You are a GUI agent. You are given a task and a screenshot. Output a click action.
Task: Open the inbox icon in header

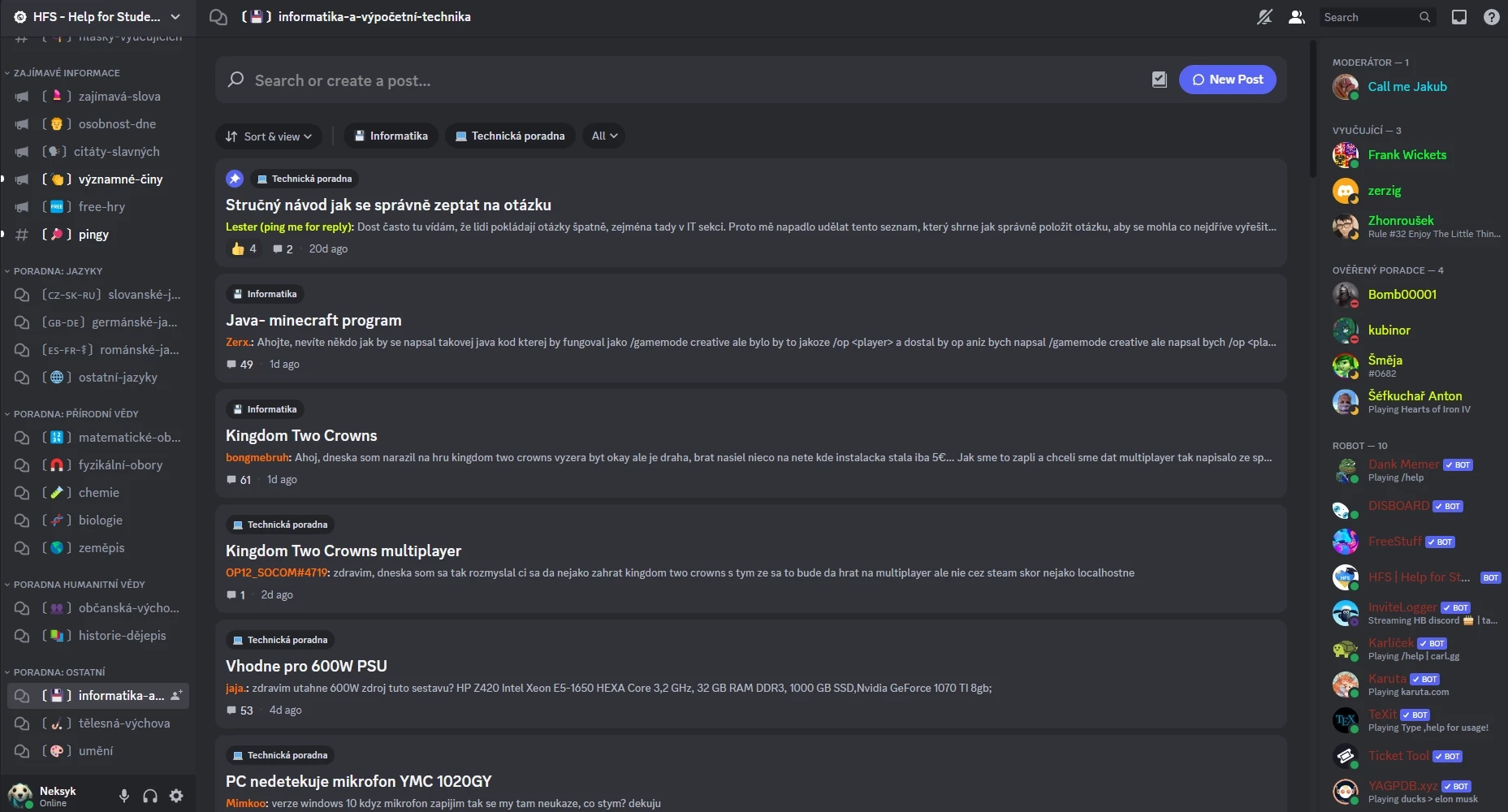coord(1459,17)
